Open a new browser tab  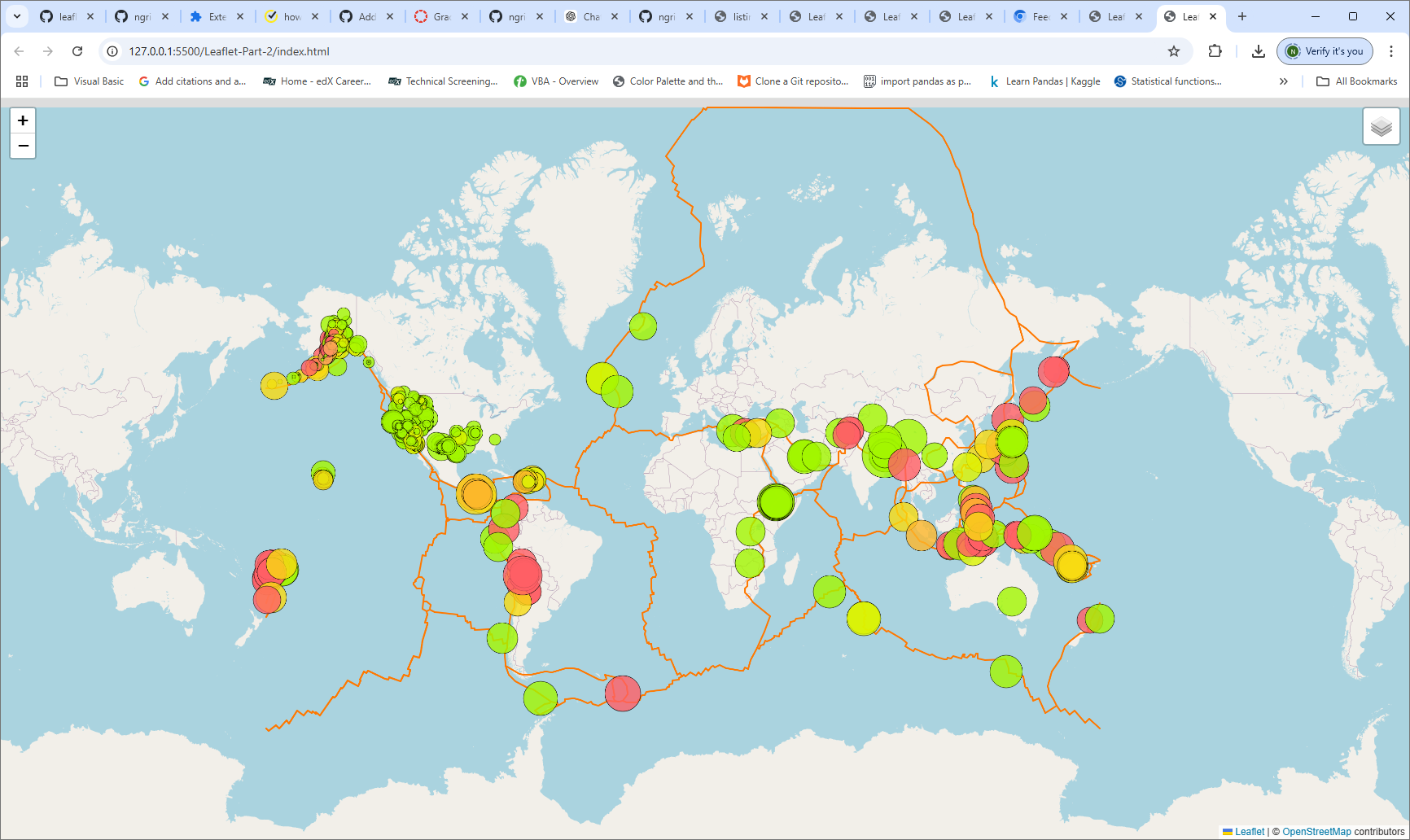(1241, 16)
